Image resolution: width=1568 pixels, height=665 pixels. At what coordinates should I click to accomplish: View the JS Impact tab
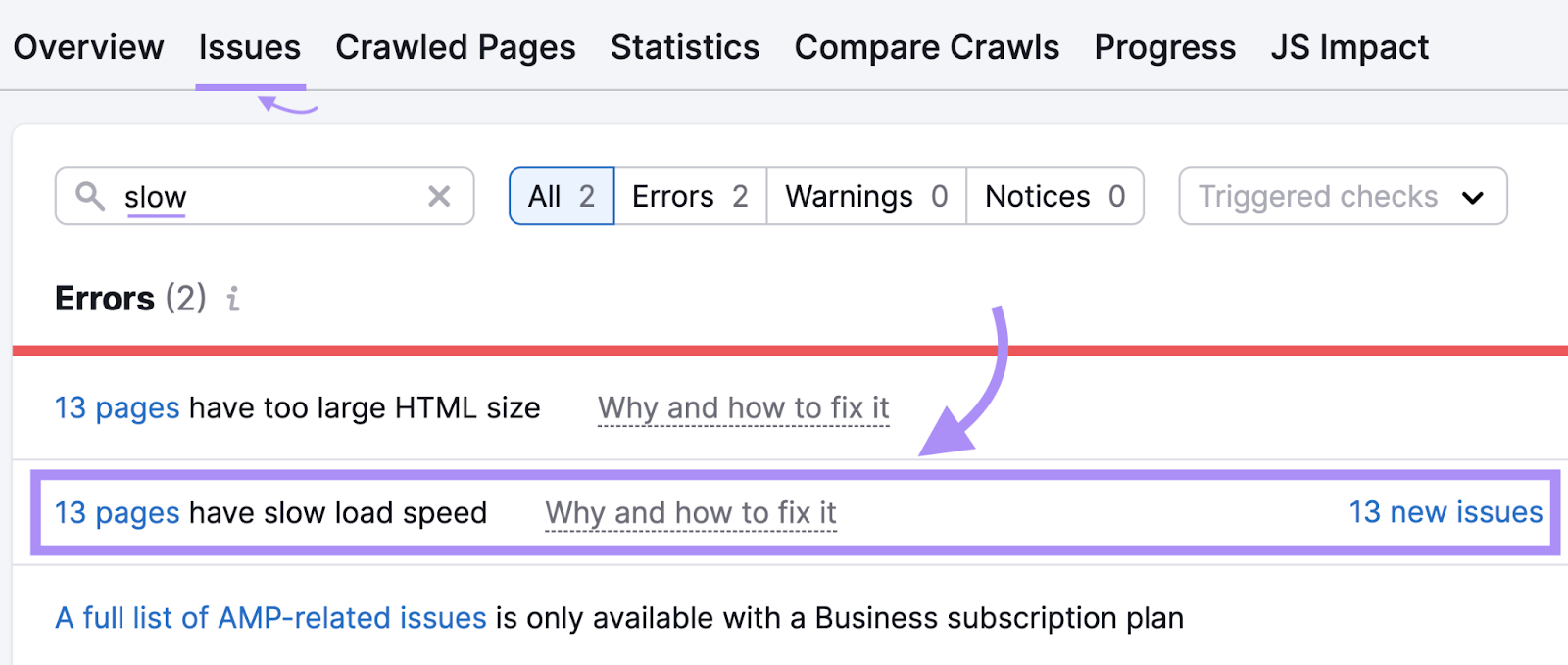tap(1349, 46)
